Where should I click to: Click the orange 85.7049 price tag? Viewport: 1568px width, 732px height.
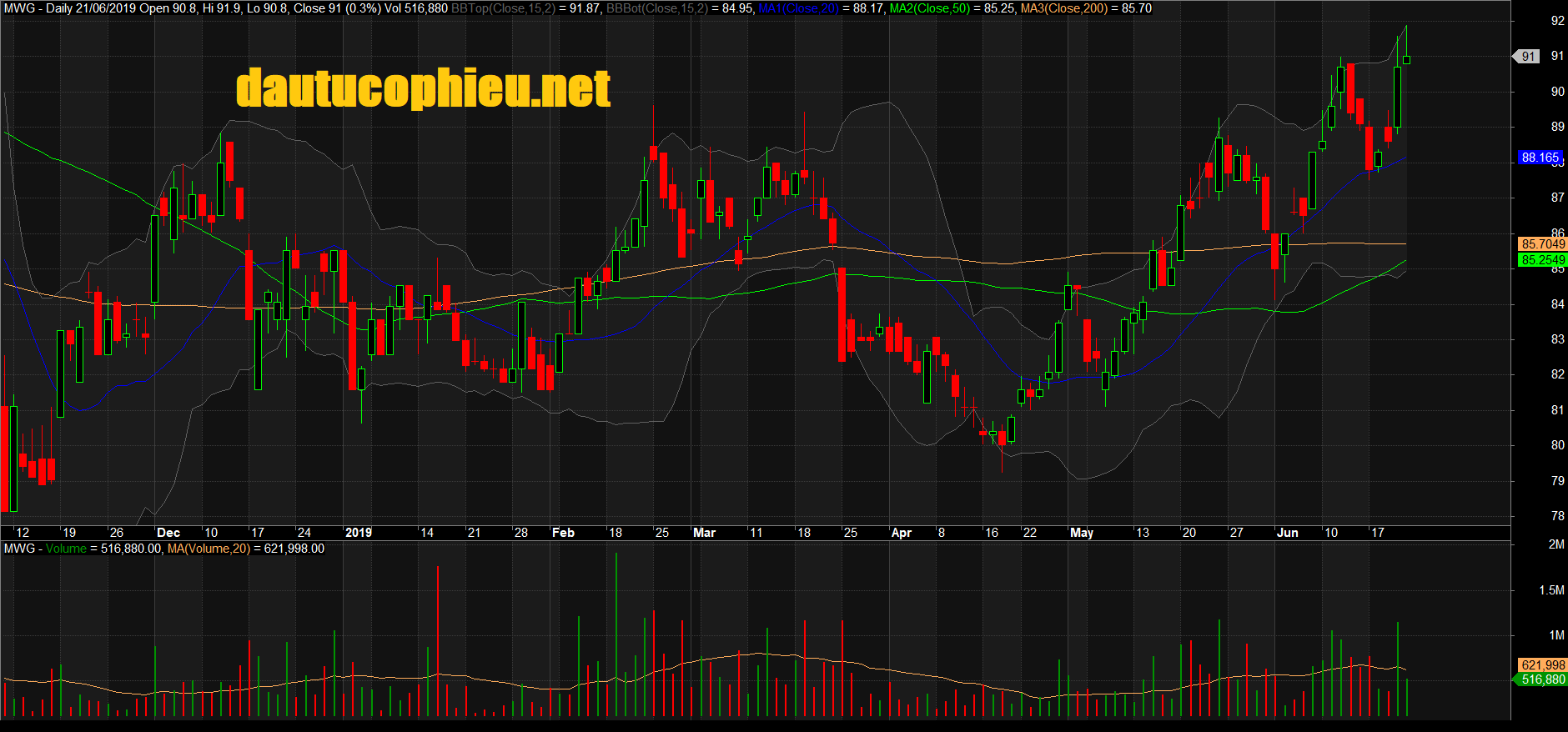click(x=1543, y=244)
